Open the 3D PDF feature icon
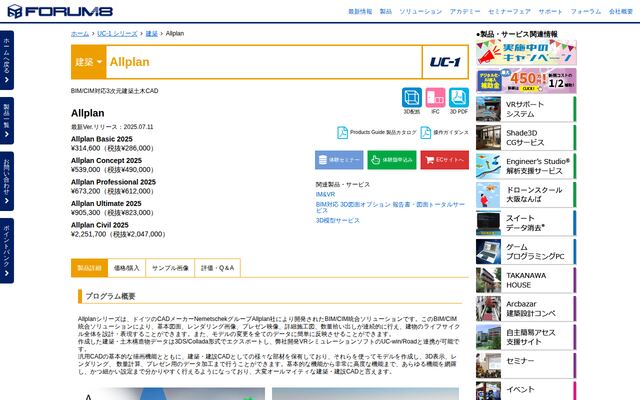 click(459, 98)
